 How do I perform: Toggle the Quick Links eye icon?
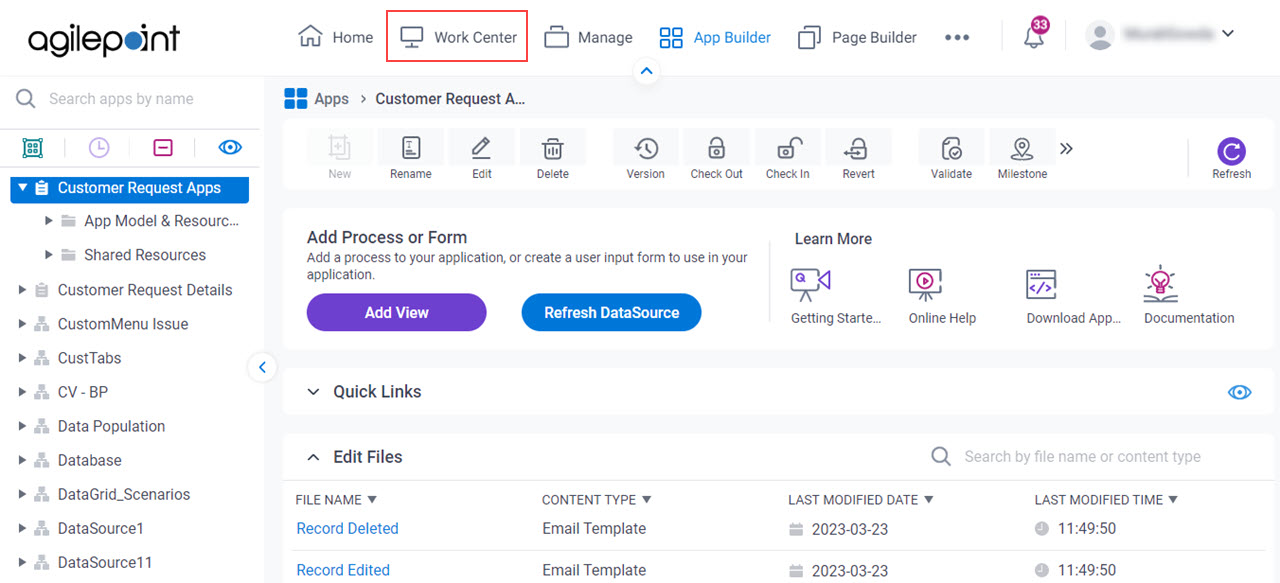(x=1239, y=392)
